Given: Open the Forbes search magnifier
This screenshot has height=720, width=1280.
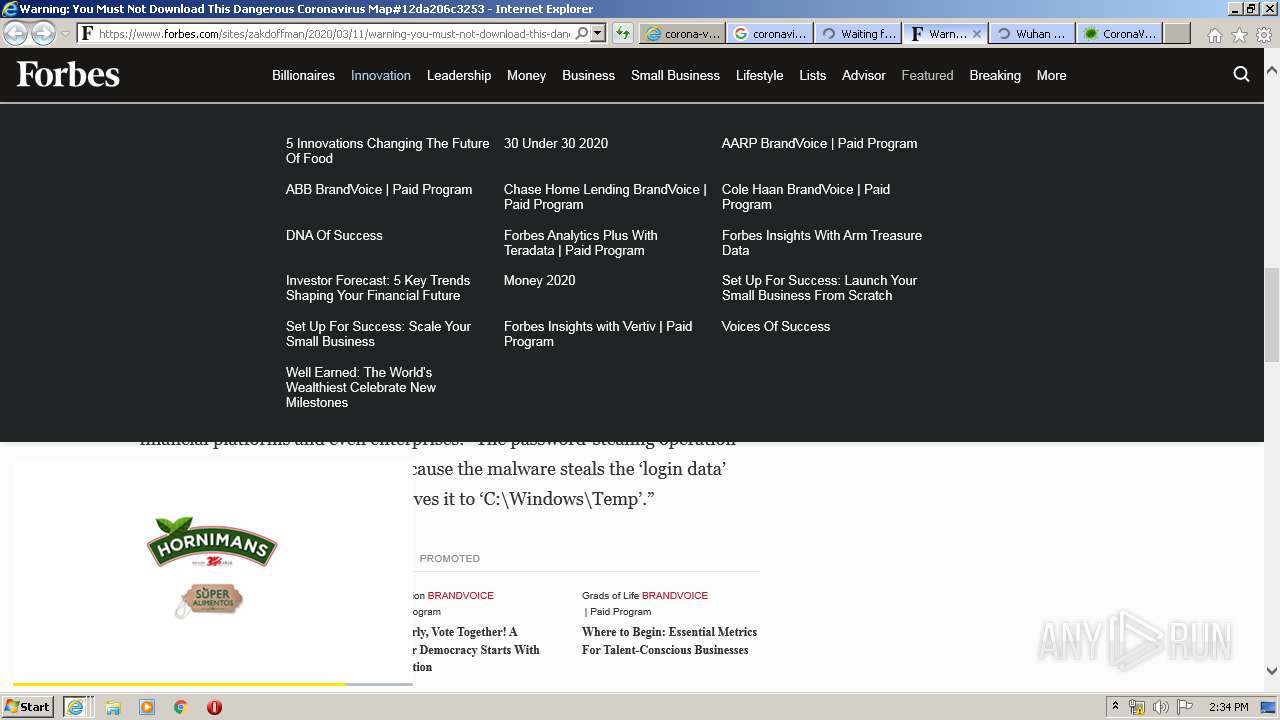Looking at the screenshot, I should pos(1241,74).
